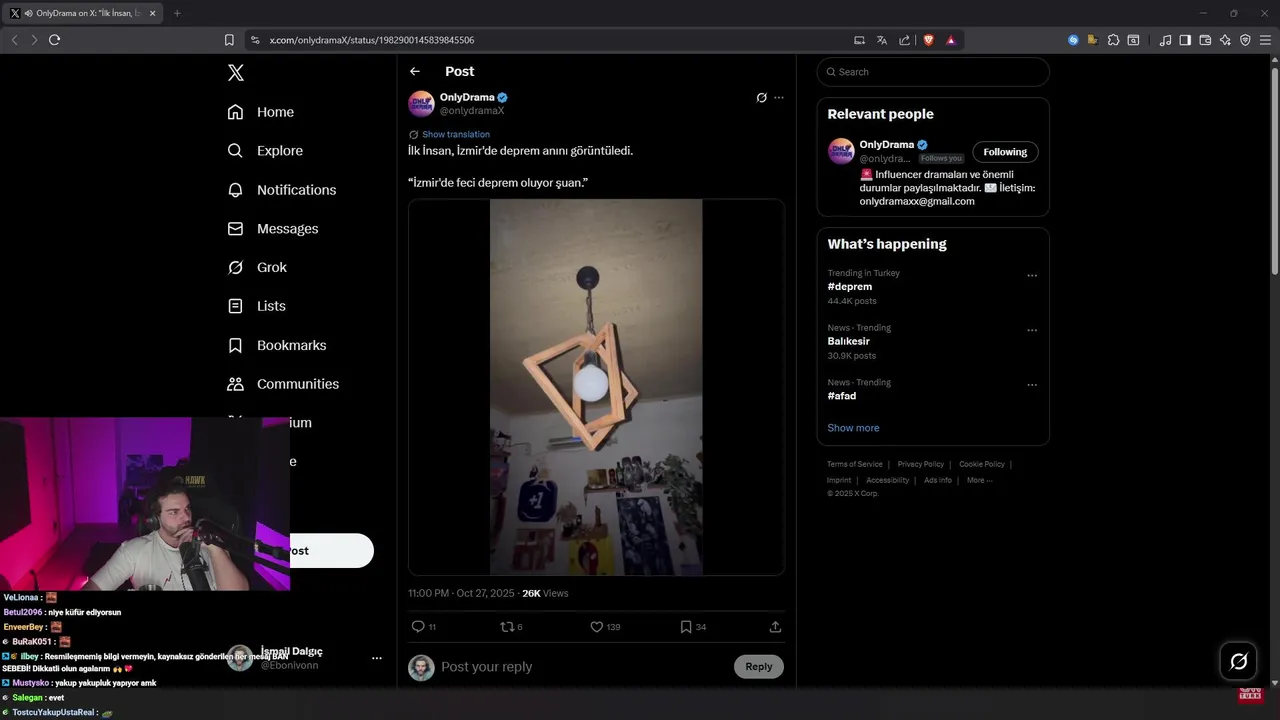Open more options for #deprem trend

click(x=1032, y=276)
